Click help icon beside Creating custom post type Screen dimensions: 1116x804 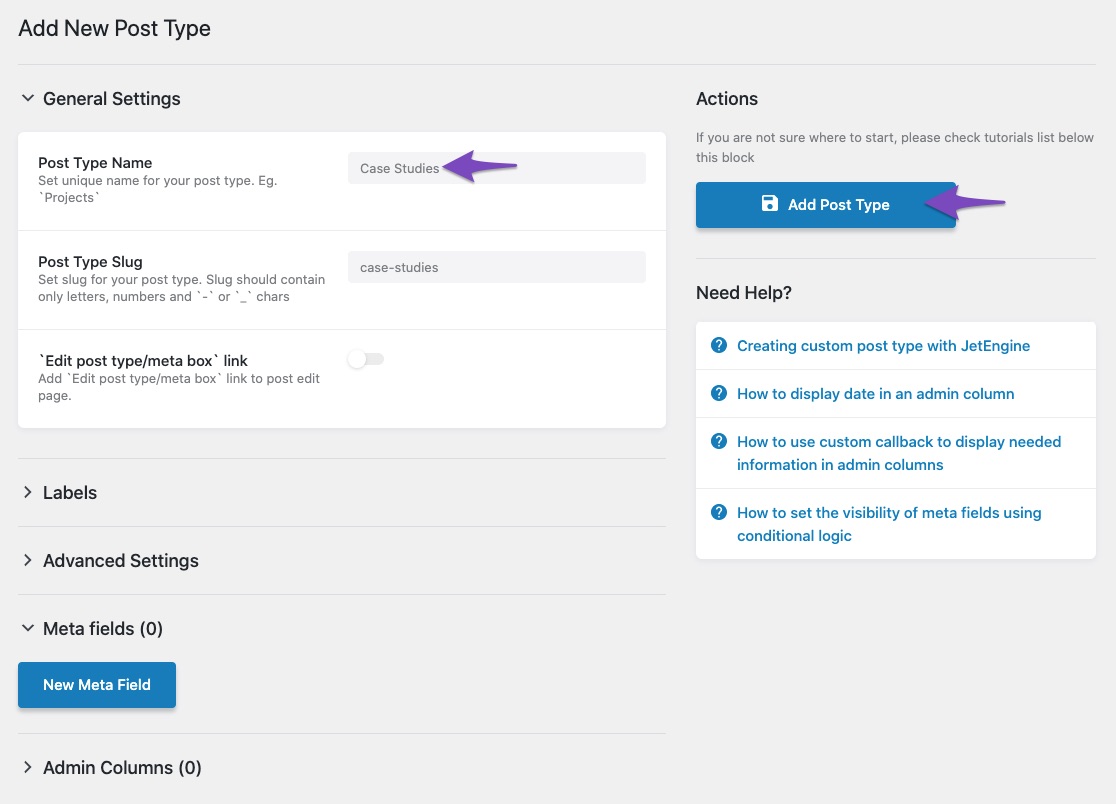tap(719, 345)
